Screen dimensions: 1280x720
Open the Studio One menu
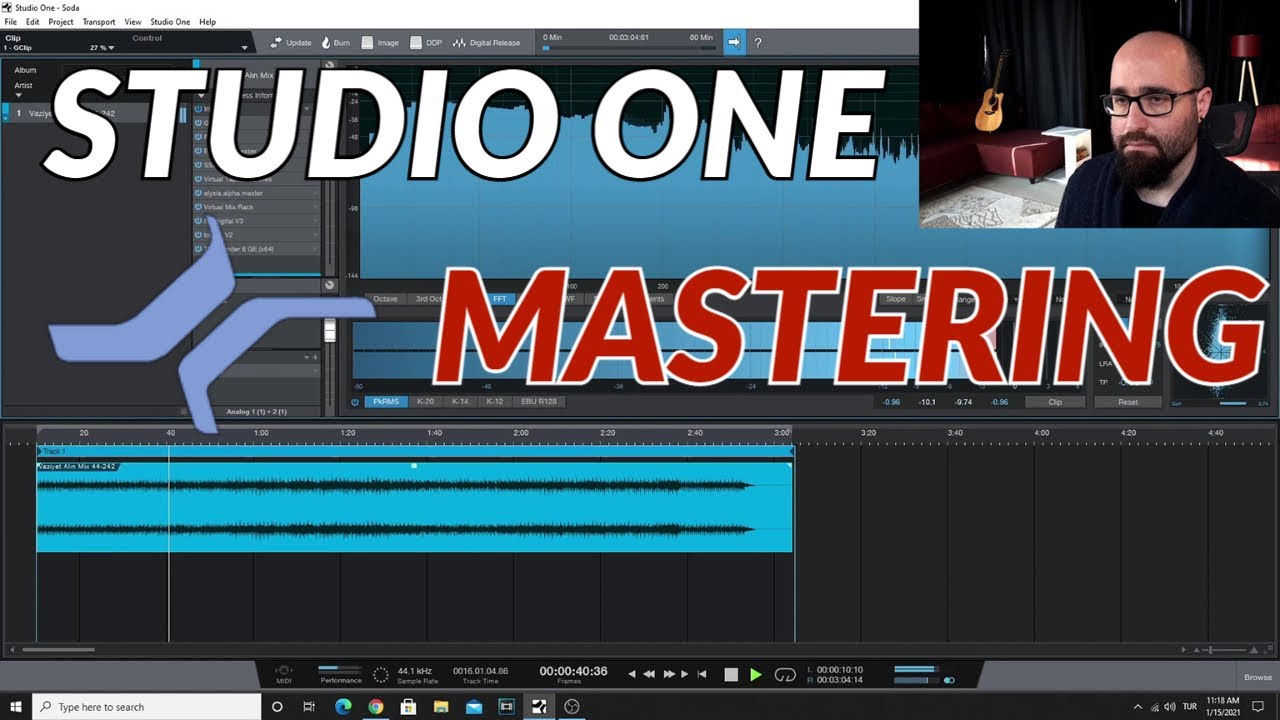170,22
